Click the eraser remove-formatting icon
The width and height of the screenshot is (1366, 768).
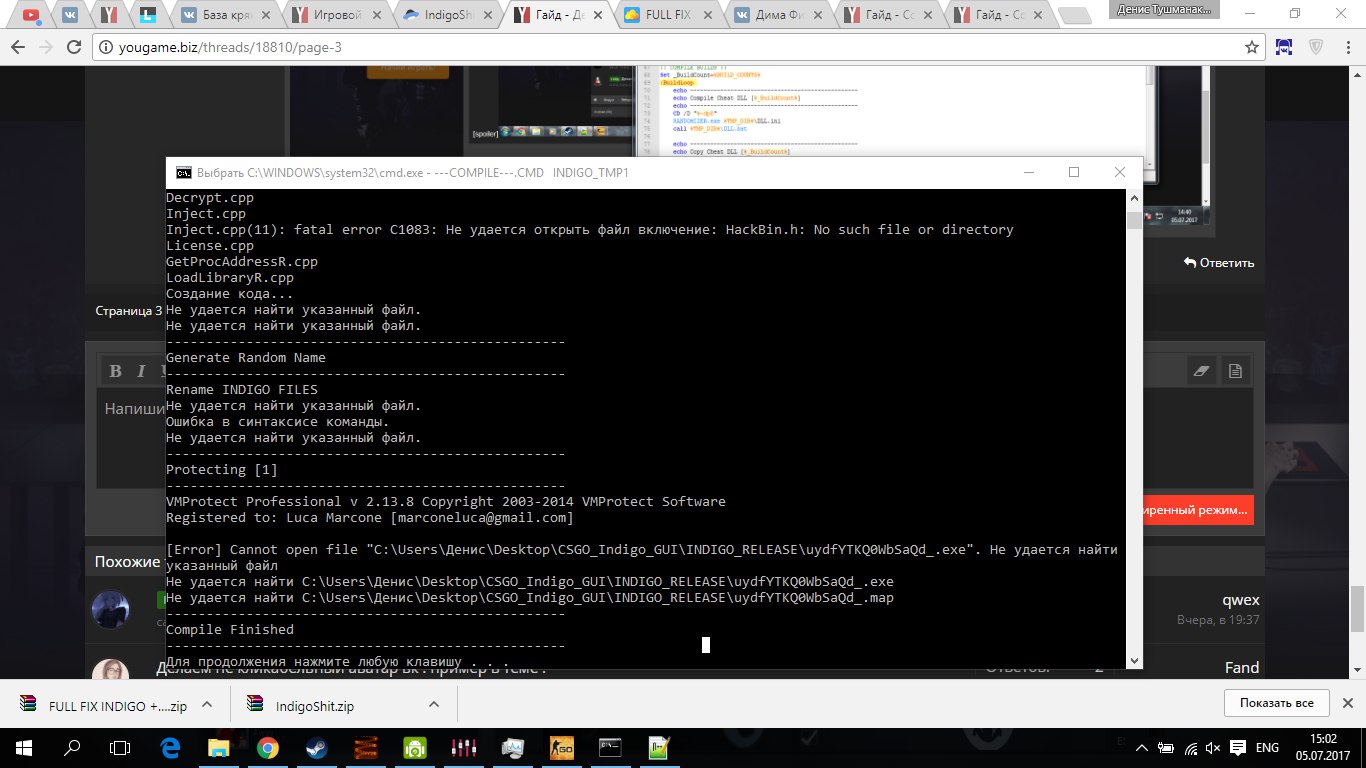[1203, 371]
